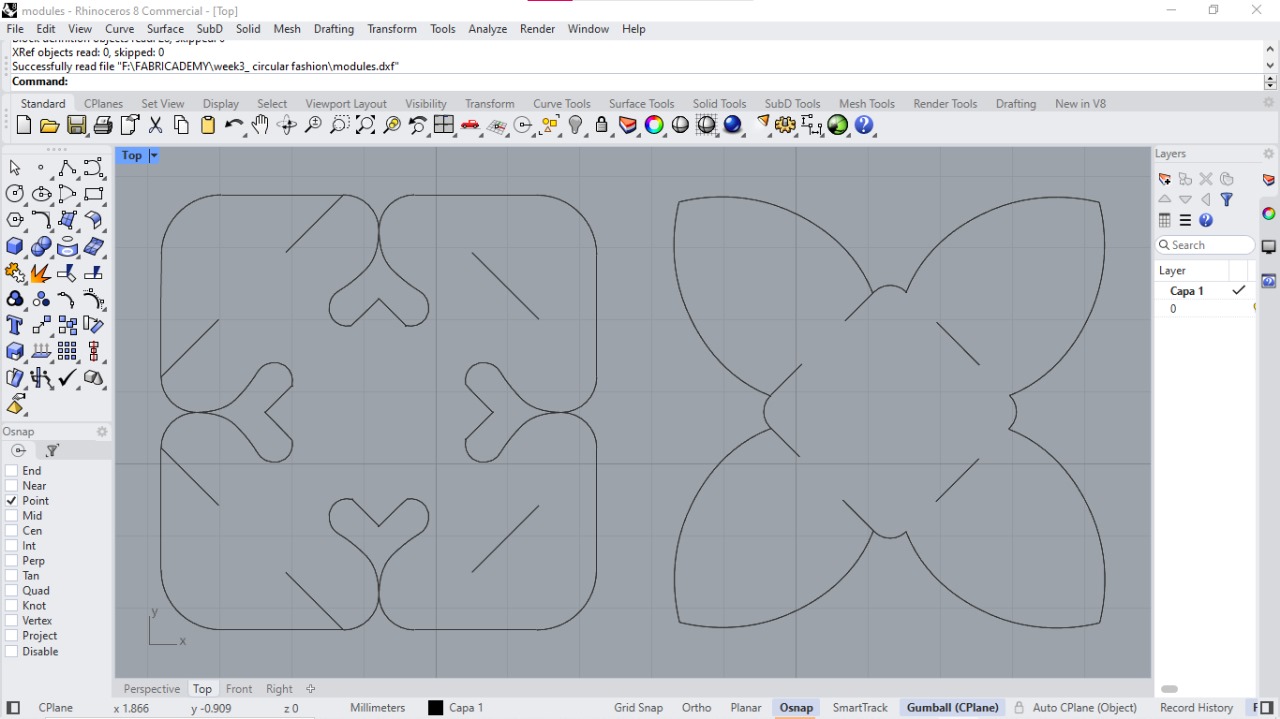
Task: Open the Curve menu
Action: (119, 29)
